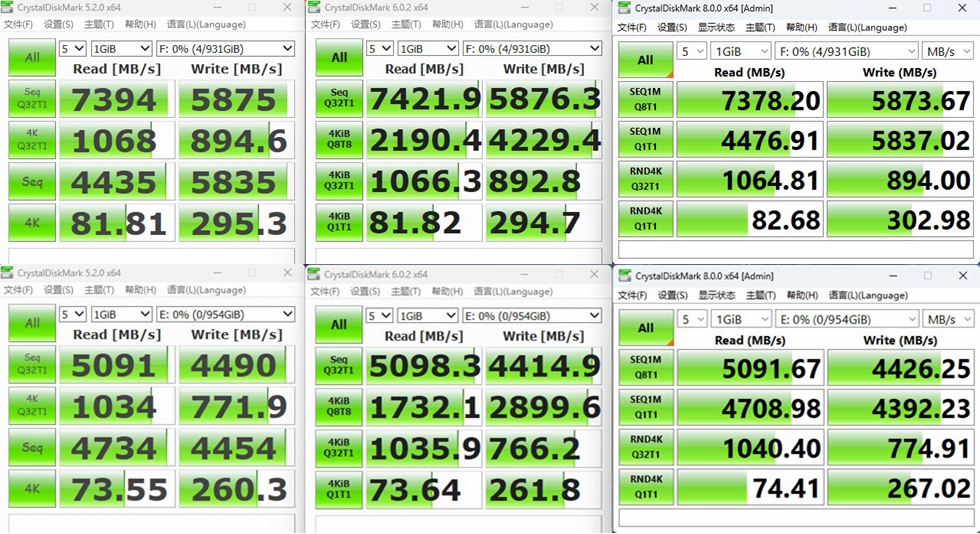Click SEQ1M Q8T1 button in top 8.0.0 window
Image resolution: width=980 pixels, height=534 pixels.
tap(646, 99)
